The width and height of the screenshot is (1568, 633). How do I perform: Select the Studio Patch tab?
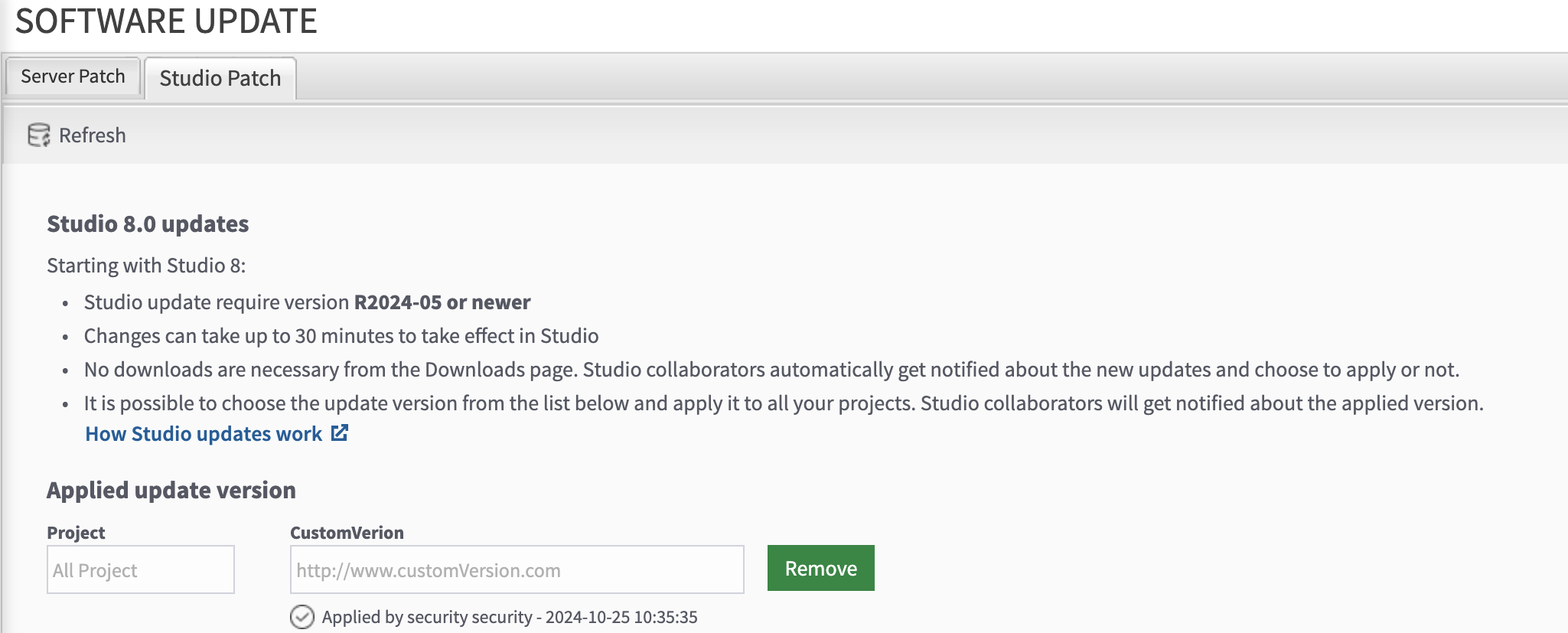(x=220, y=78)
